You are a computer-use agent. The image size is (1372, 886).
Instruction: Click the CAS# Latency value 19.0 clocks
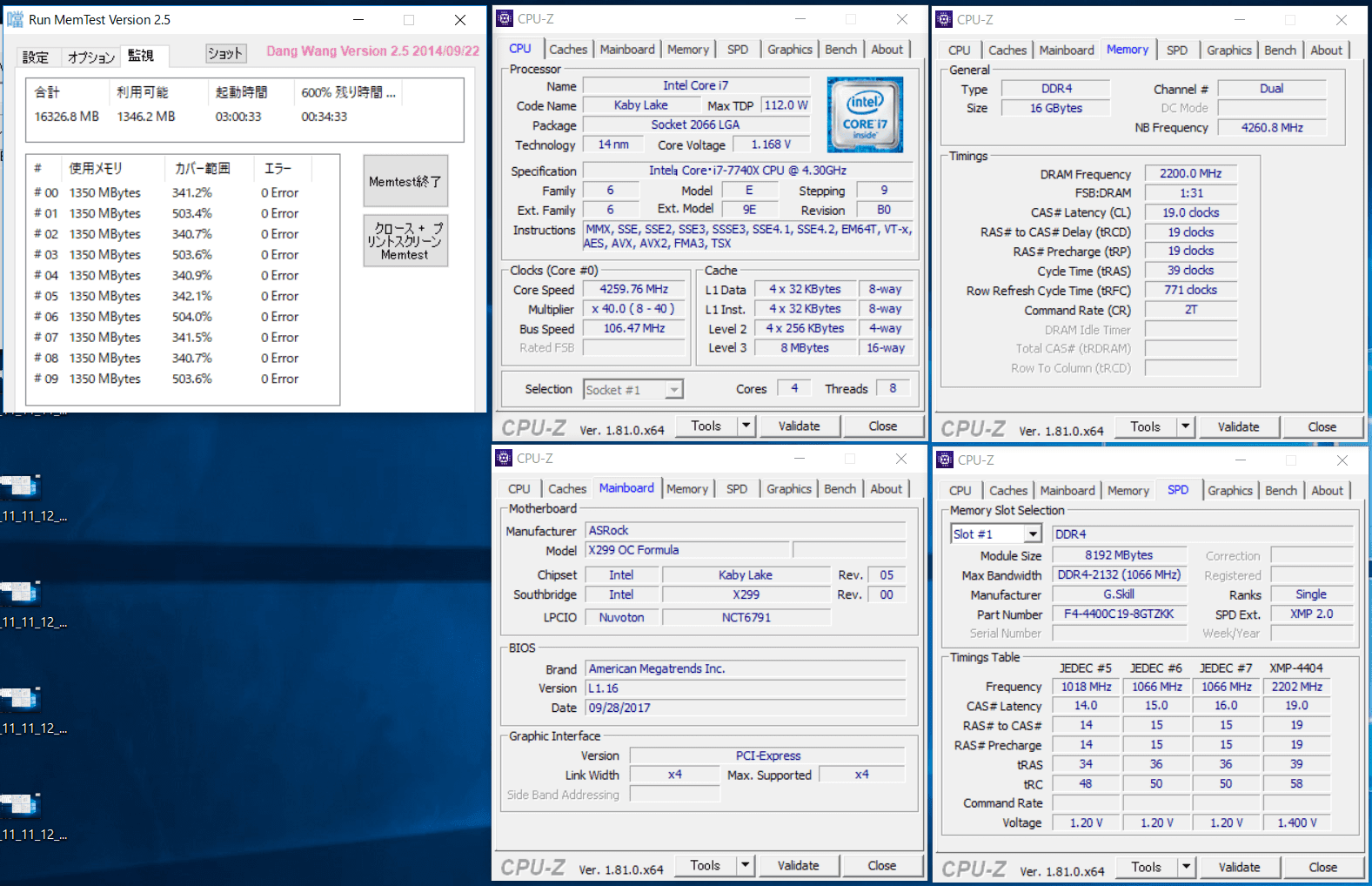tap(1190, 212)
